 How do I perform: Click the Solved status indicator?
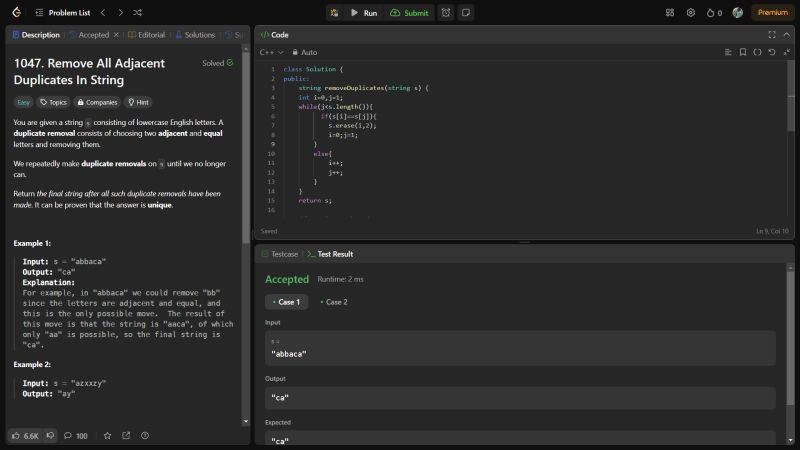(x=218, y=63)
